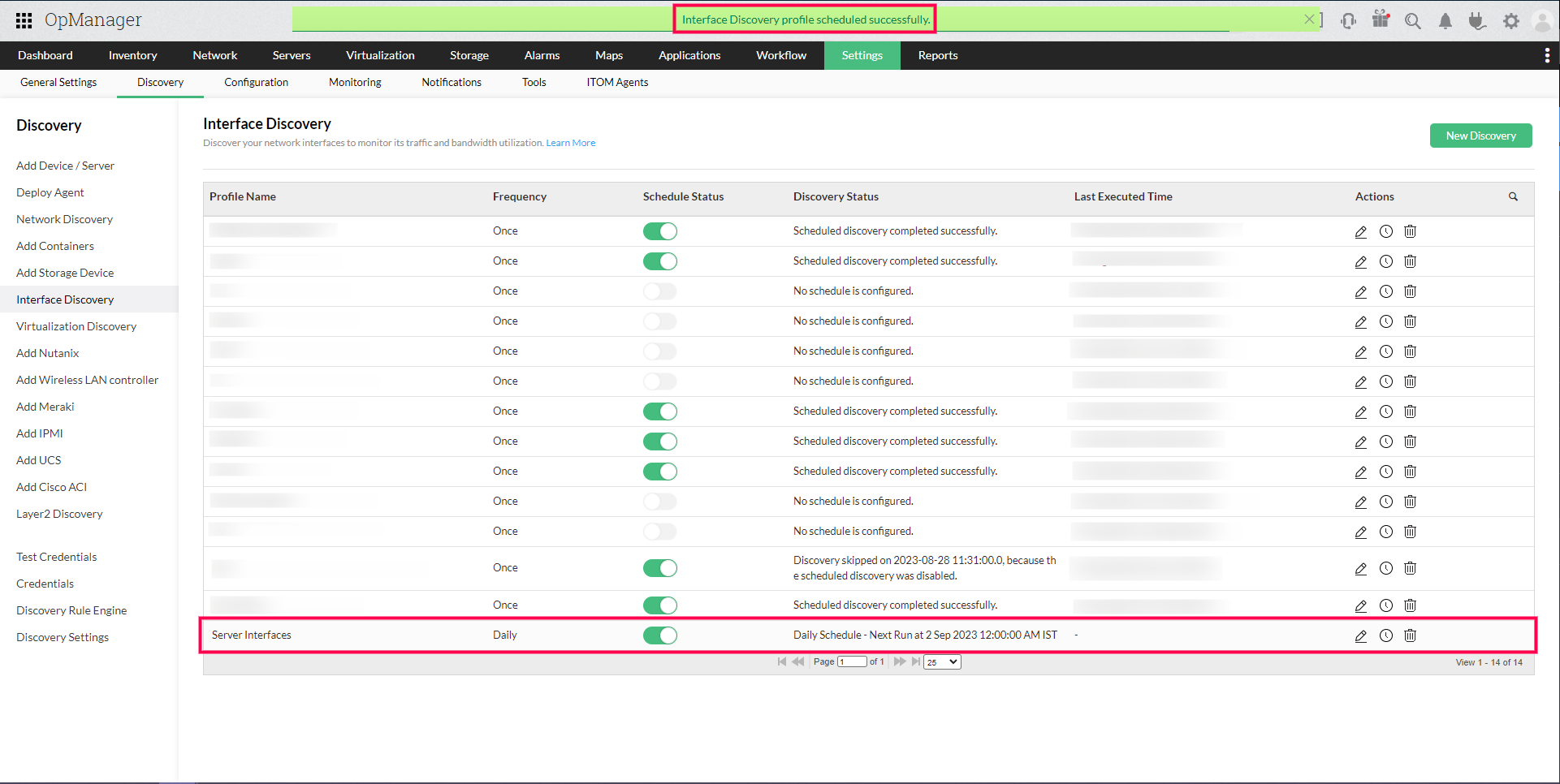Image resolution: width=1560 pixels, height=784 pixels.
Task: Delete the Server Interfaces profile
Action: 1411,635
